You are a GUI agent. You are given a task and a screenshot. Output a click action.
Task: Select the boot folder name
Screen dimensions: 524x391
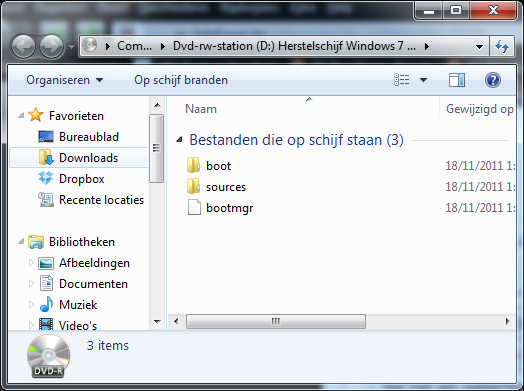pos(218,166)
